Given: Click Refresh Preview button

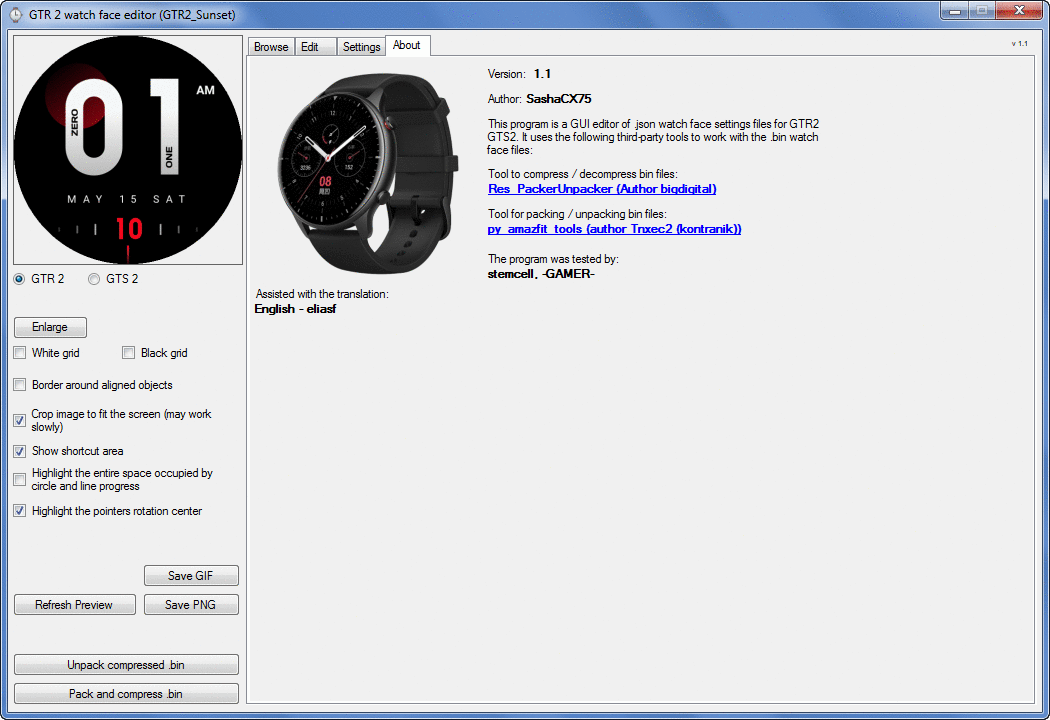Looking at the screenshot, I should 74,605.
